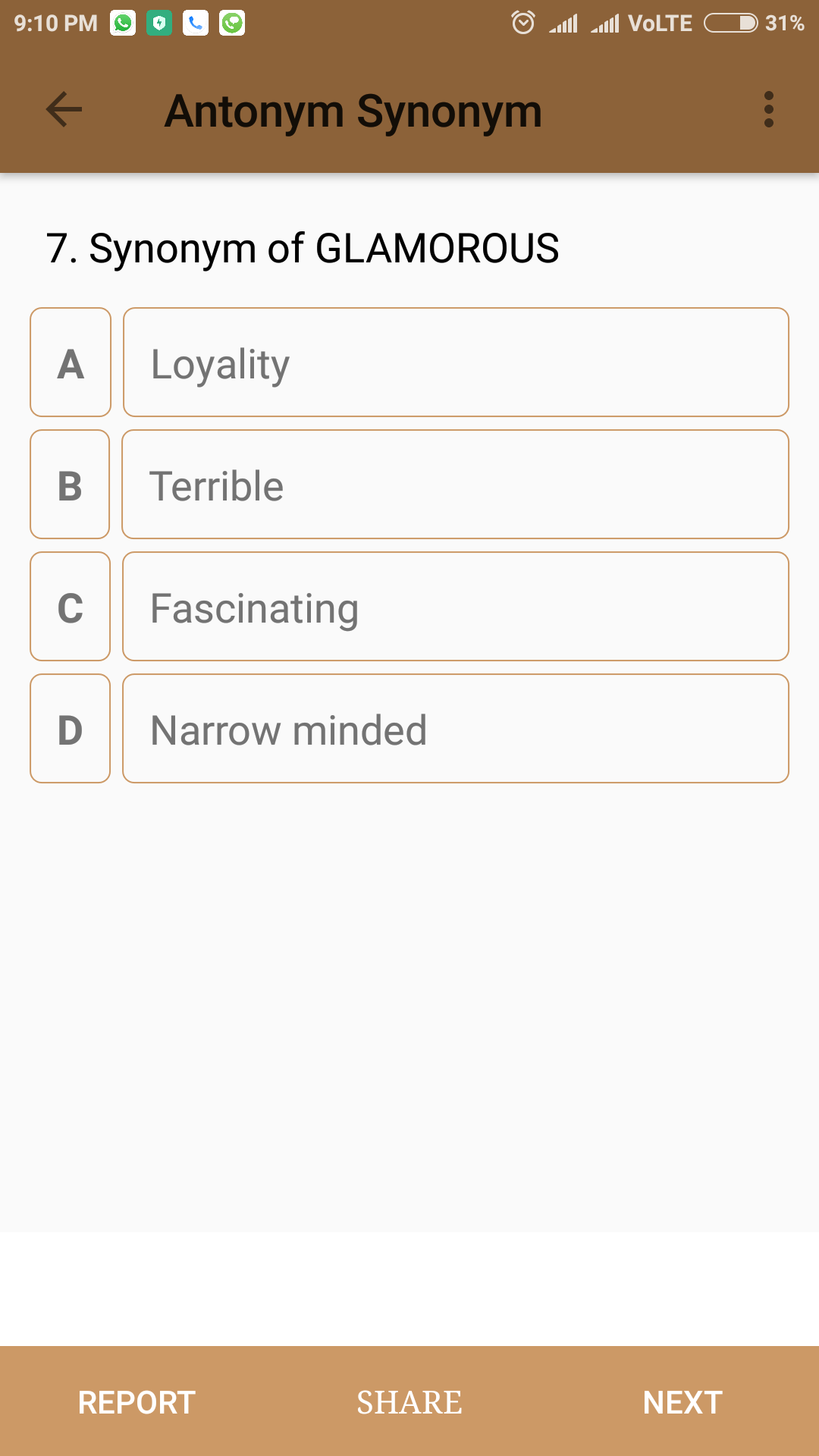The height and width of the screenshot is (1456, 819).
Task: Select option letter A box
Action: pos(71,362)
